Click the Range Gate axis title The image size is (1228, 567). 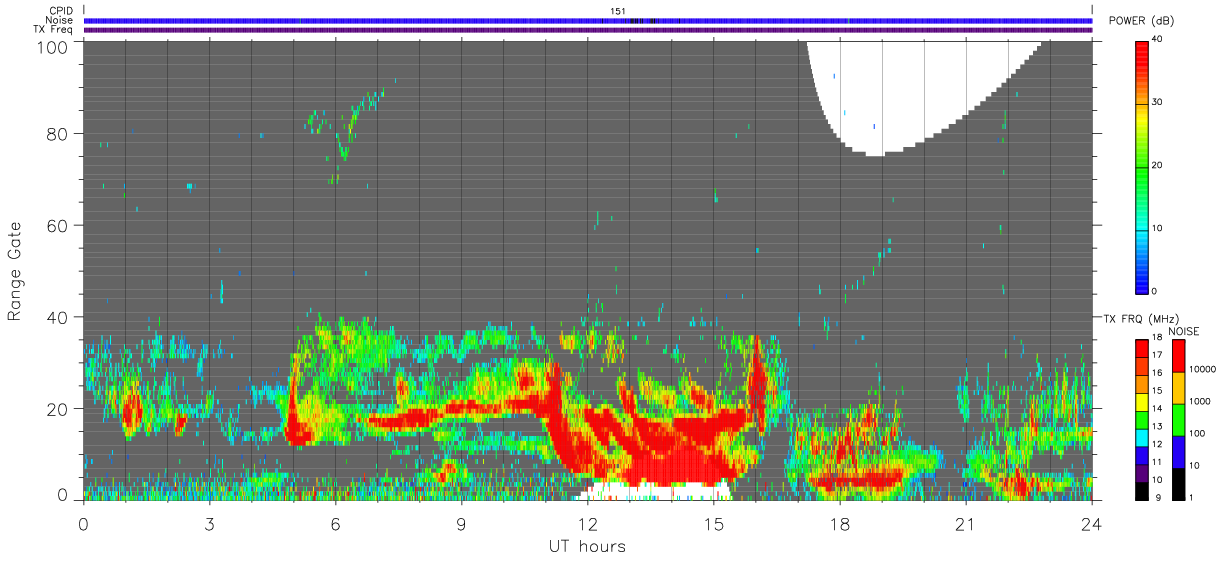(15, 271)
